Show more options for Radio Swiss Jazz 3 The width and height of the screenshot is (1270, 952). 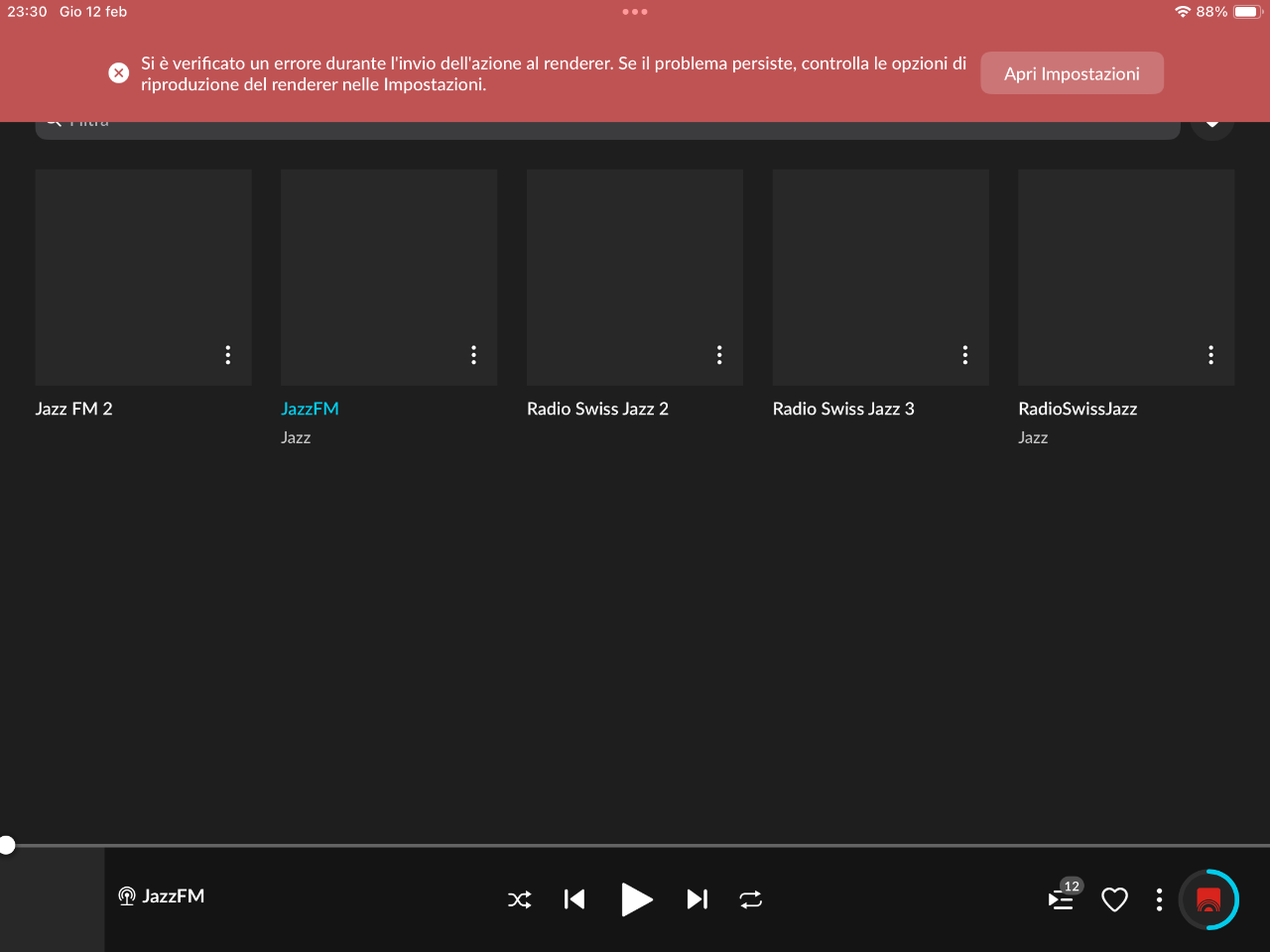[965, 355]
